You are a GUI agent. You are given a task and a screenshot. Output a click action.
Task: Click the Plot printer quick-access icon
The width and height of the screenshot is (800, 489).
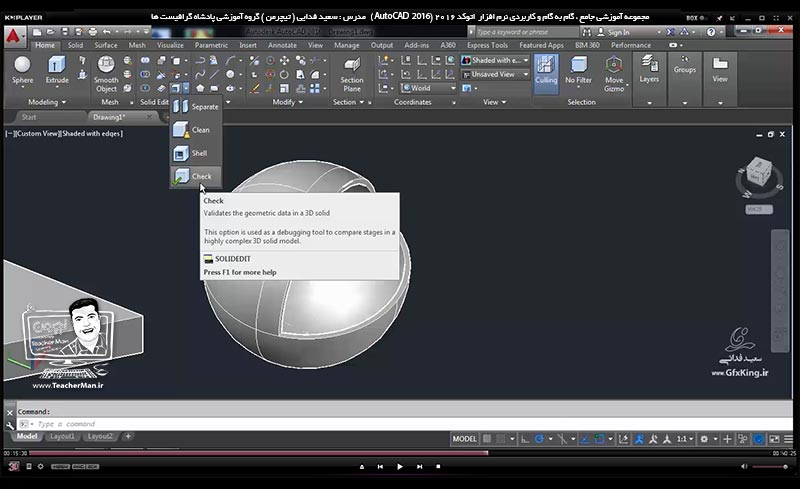click(x=93, y=32)
